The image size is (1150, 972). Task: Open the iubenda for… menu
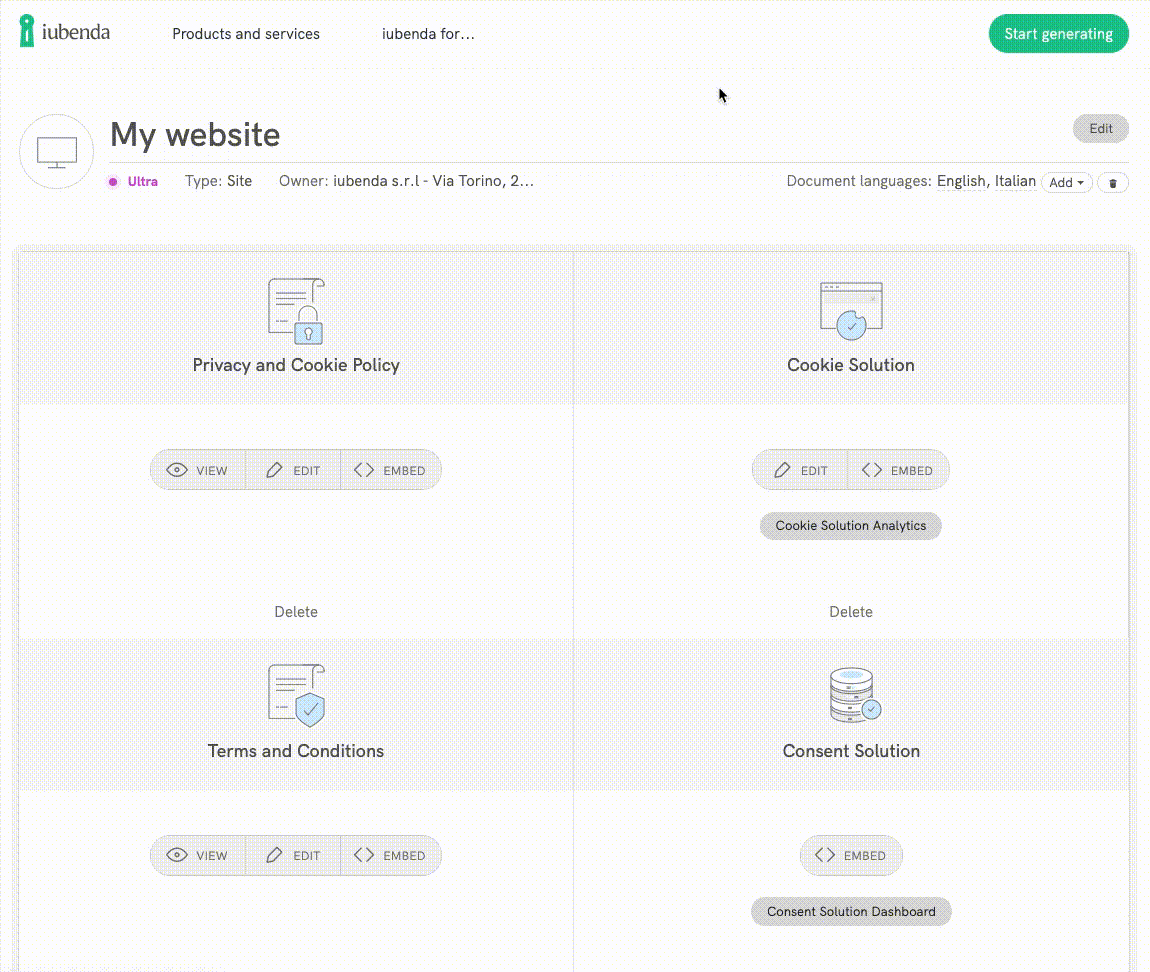point(428,34)
